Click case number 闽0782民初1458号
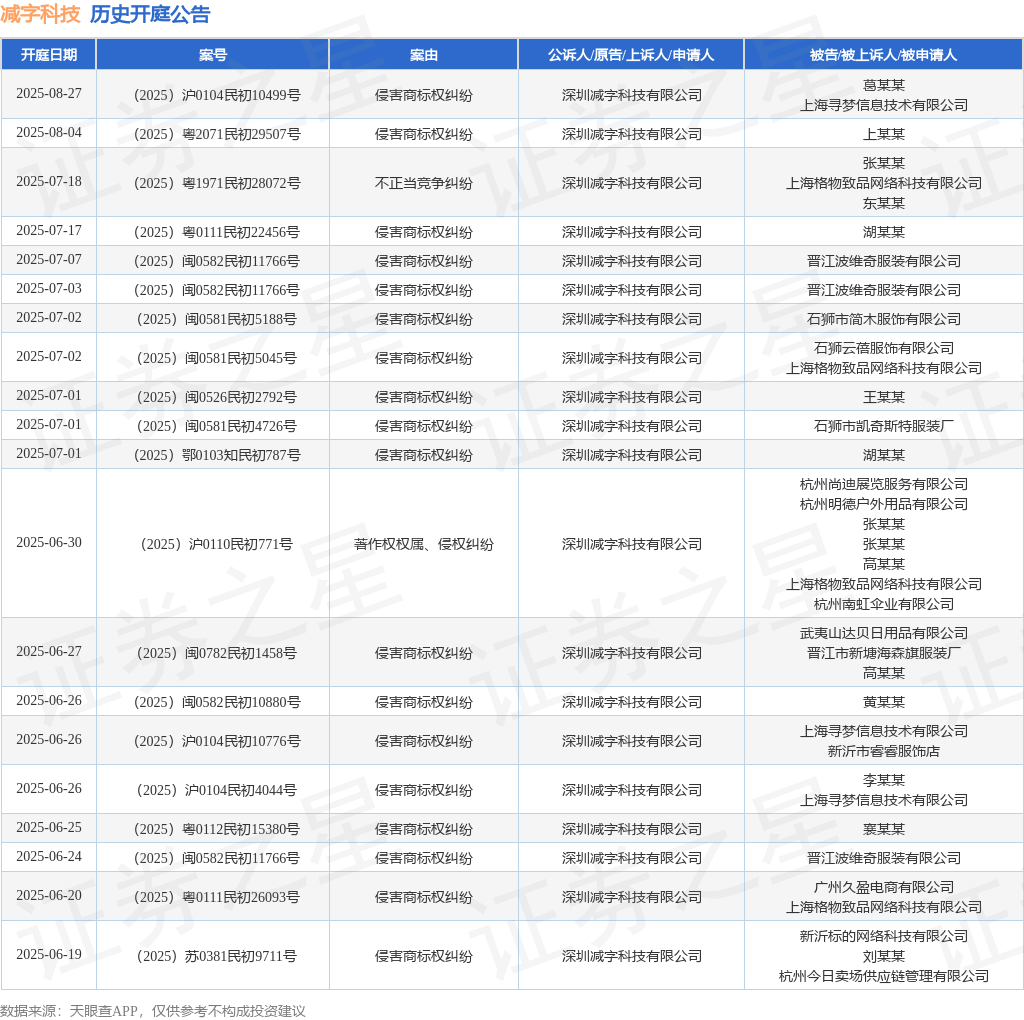 (x=217, y=654)
